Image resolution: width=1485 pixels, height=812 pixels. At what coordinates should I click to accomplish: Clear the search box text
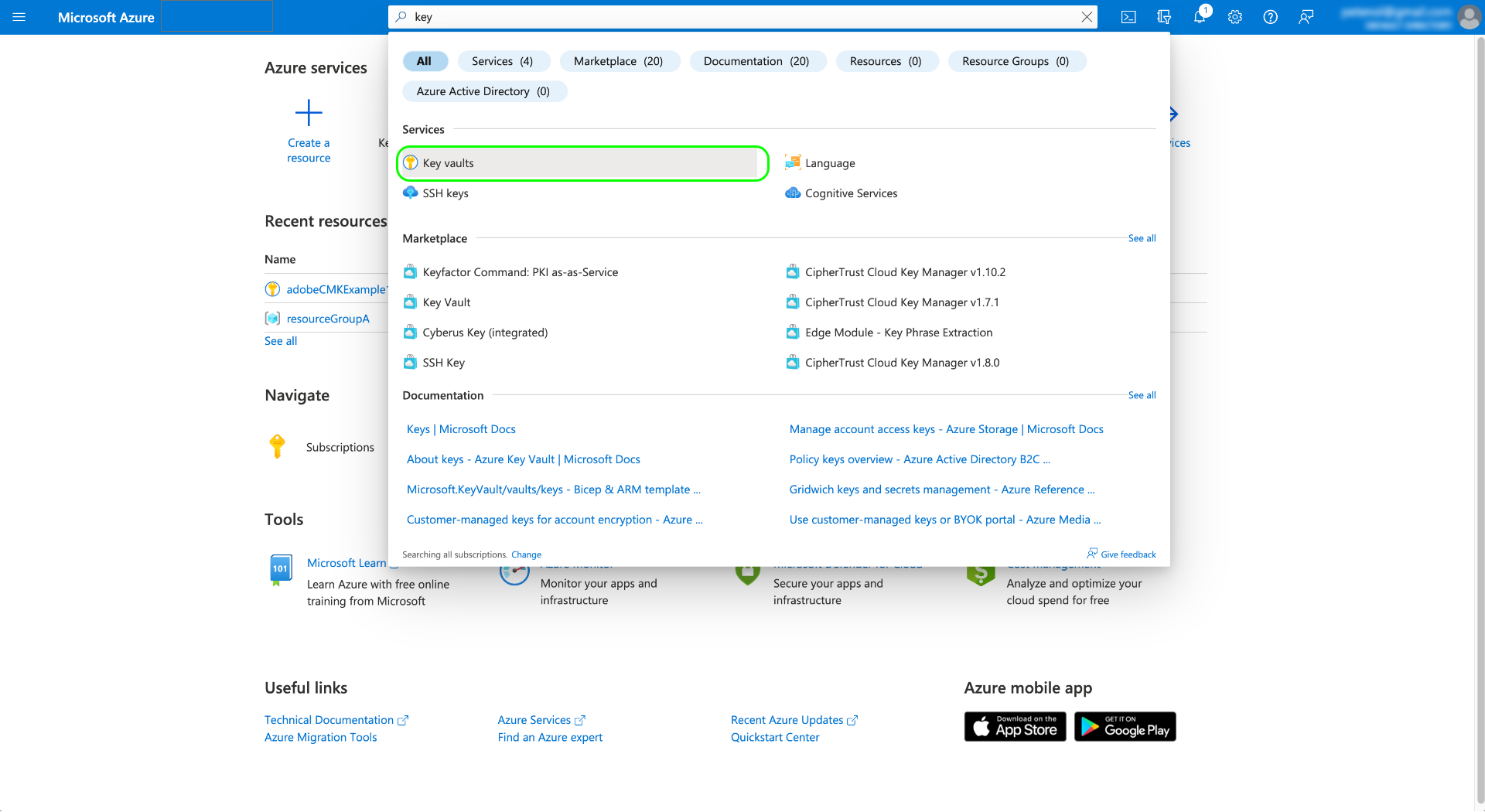[x=1087, y=17]
